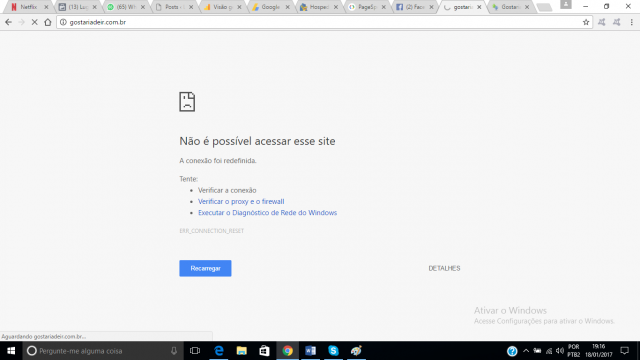Viewport: 640px width, 360px height.
Task: Close the active gostariadeir tab
Action: 479,7
